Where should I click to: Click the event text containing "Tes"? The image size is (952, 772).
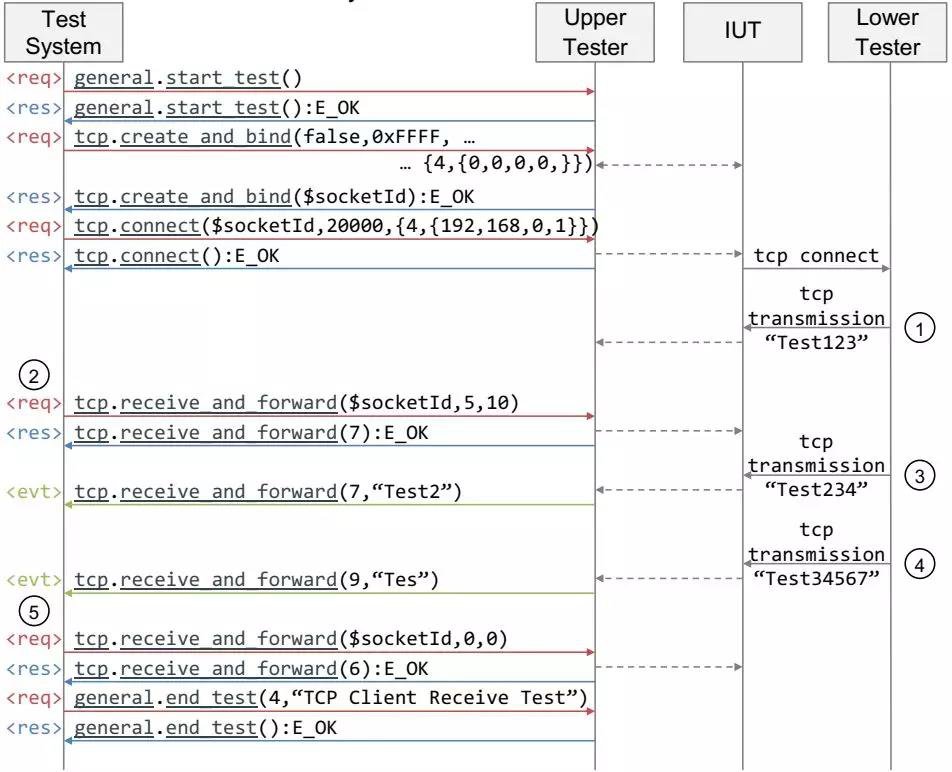pyautogui.click(x=256, y=580)
